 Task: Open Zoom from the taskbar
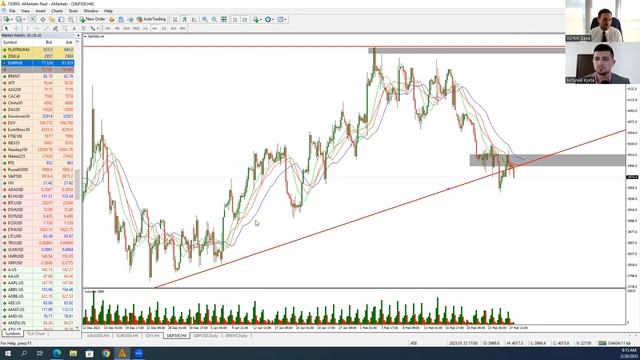click(x=138, y=353)
